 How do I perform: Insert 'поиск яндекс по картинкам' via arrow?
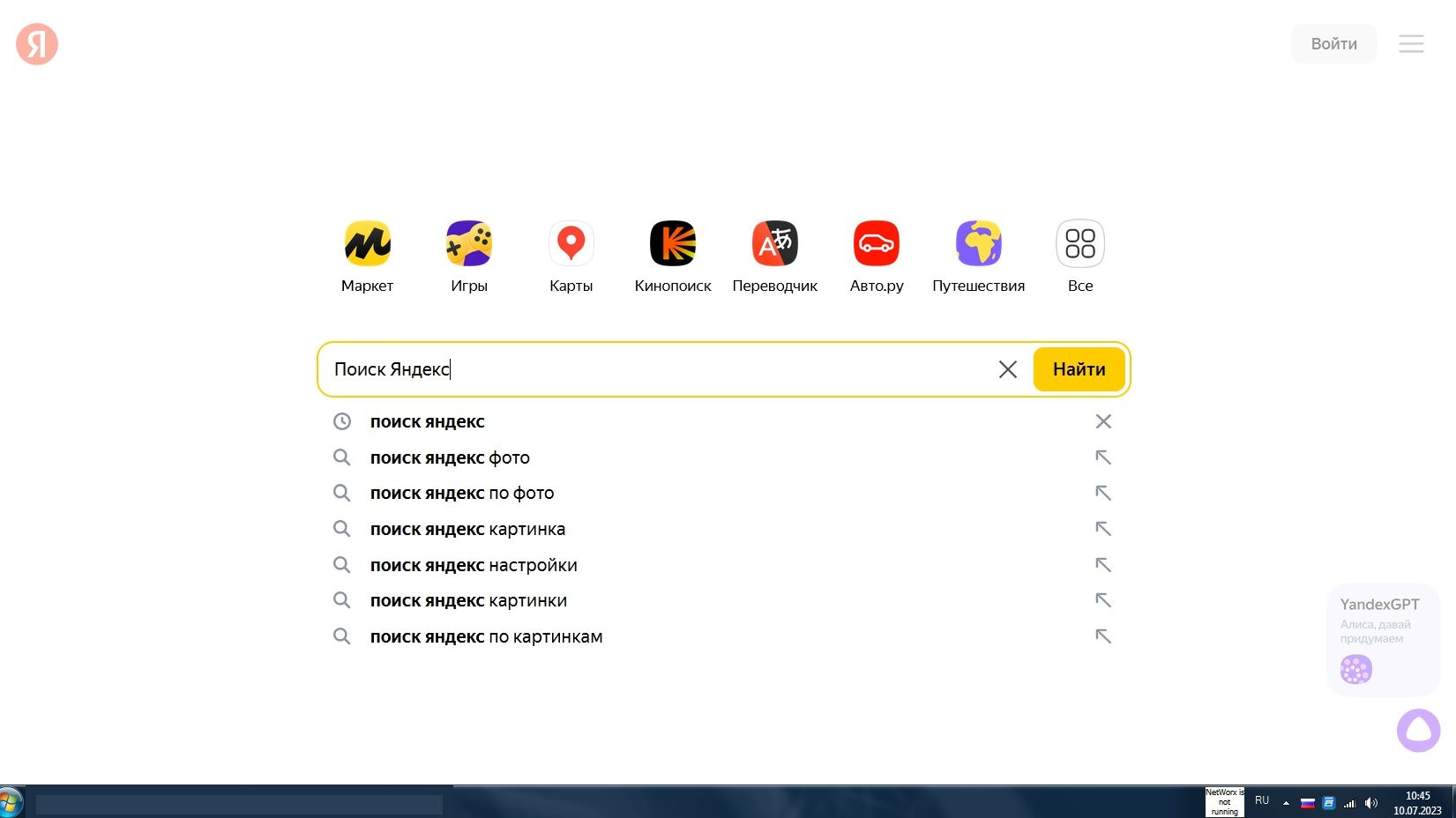click(1103, 636)
